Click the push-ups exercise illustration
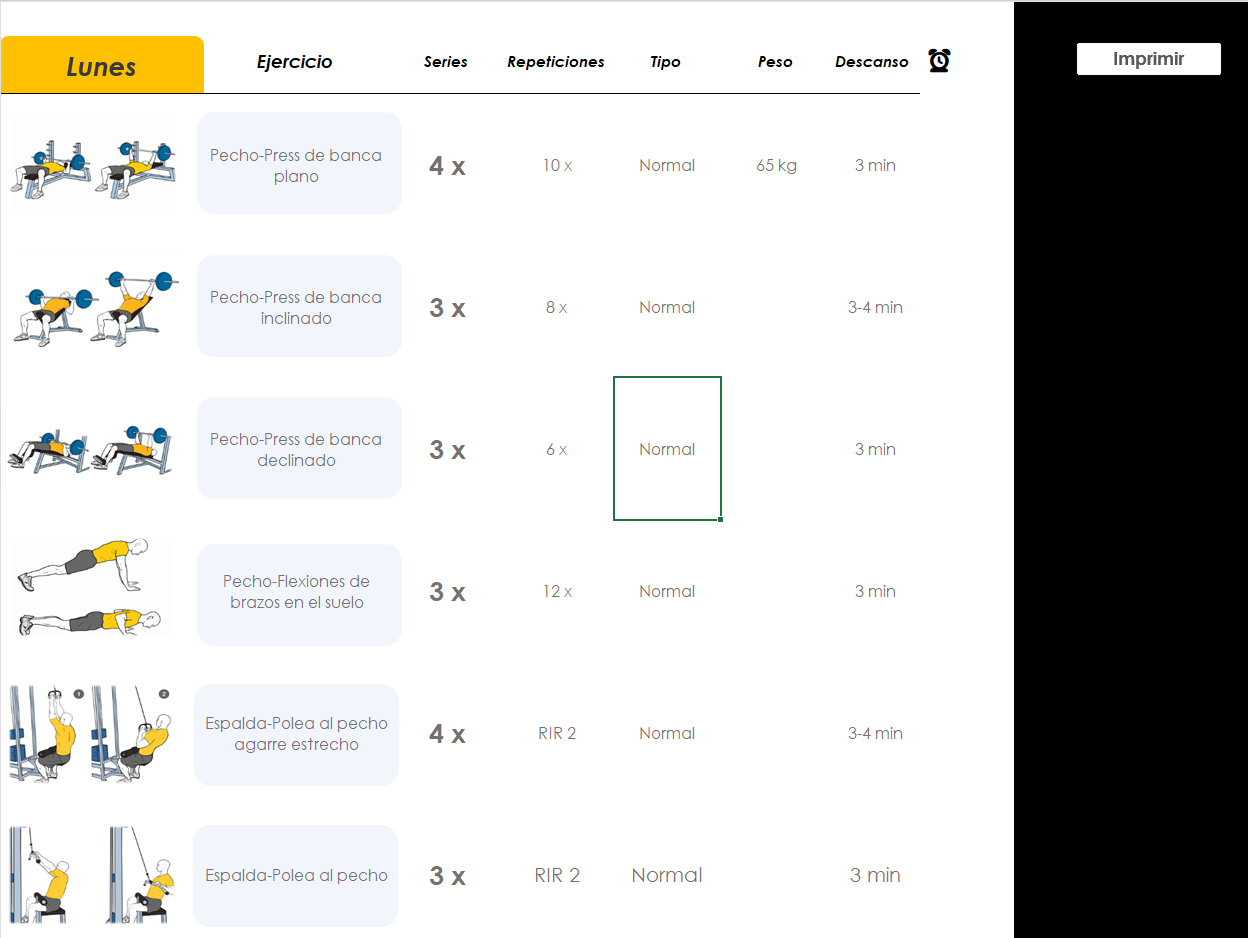This screenshot has height=938, width=1248. point(91,590)
